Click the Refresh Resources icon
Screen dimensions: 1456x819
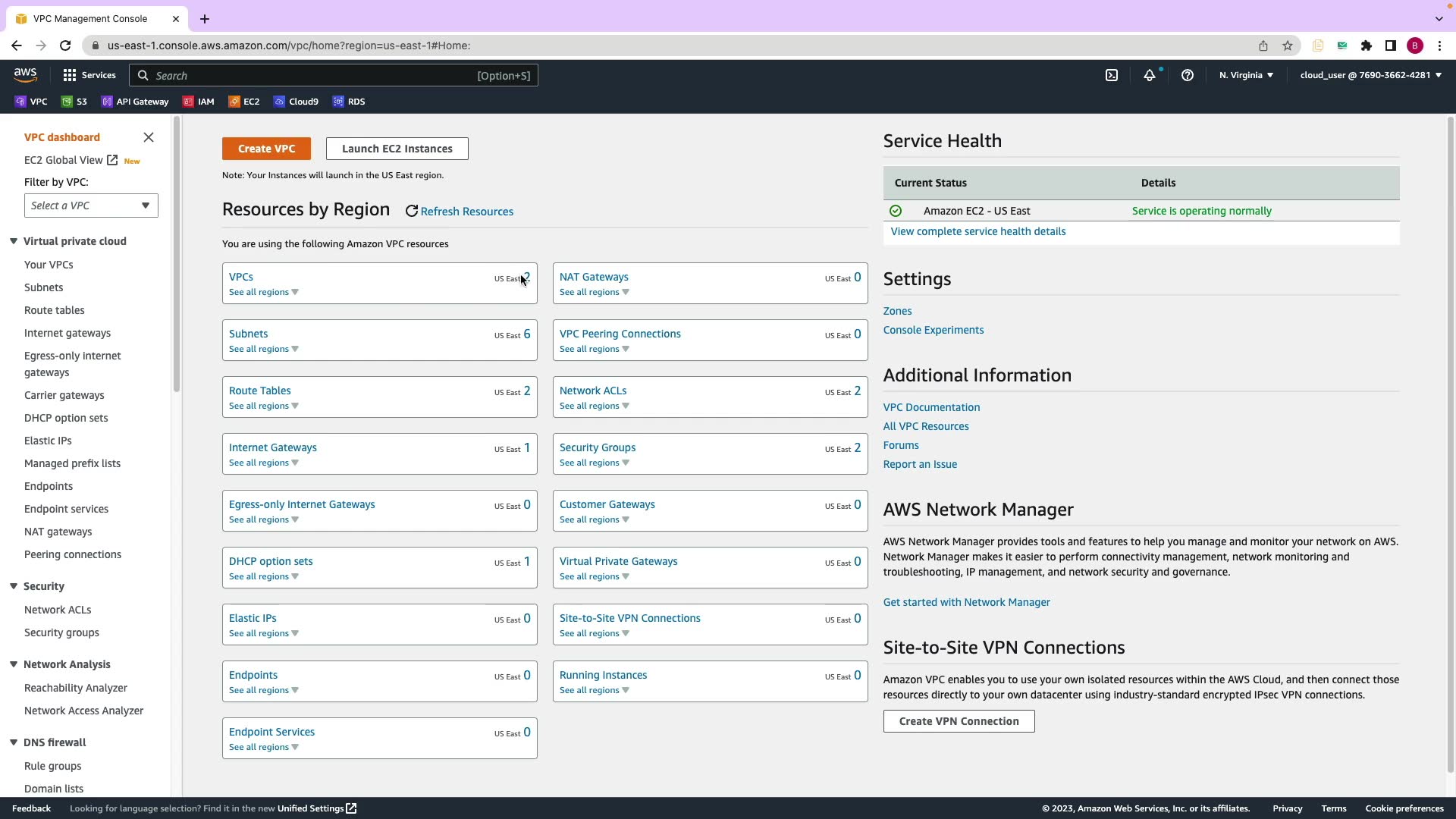(412, 212)
